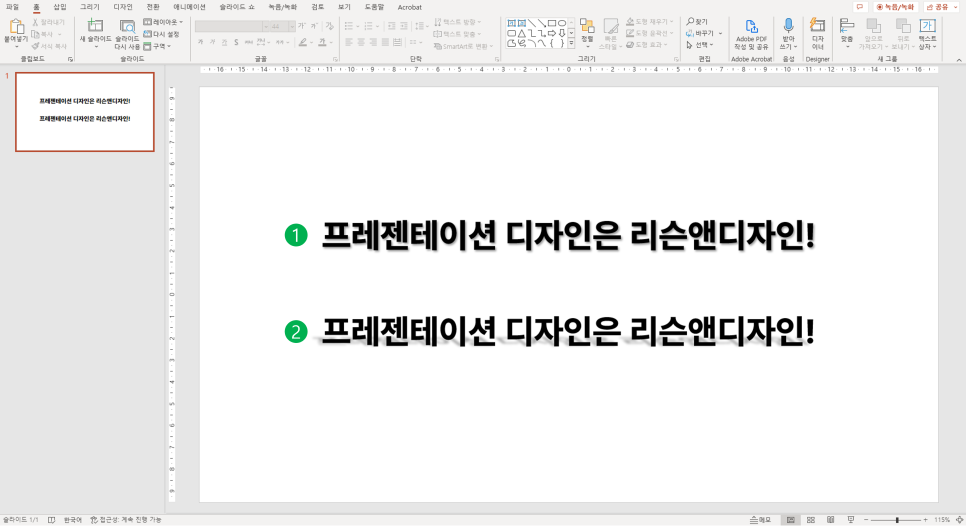Image resolution: width=966 pixels, height=526 pixels.
Task: Open the Transitions (전환) tab
Action: pyautogui.click(x=153, y=7)
